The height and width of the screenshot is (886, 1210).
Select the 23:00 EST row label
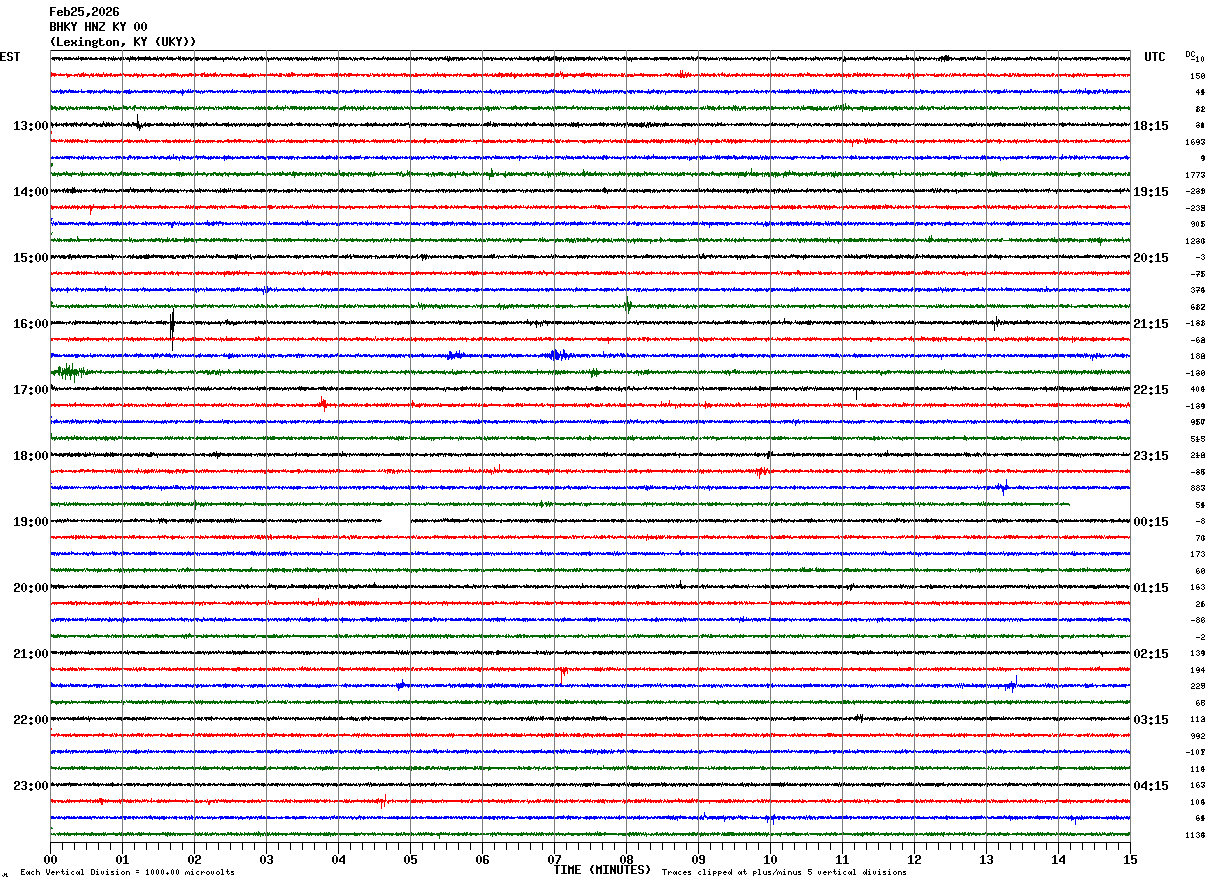pos(31,786)
